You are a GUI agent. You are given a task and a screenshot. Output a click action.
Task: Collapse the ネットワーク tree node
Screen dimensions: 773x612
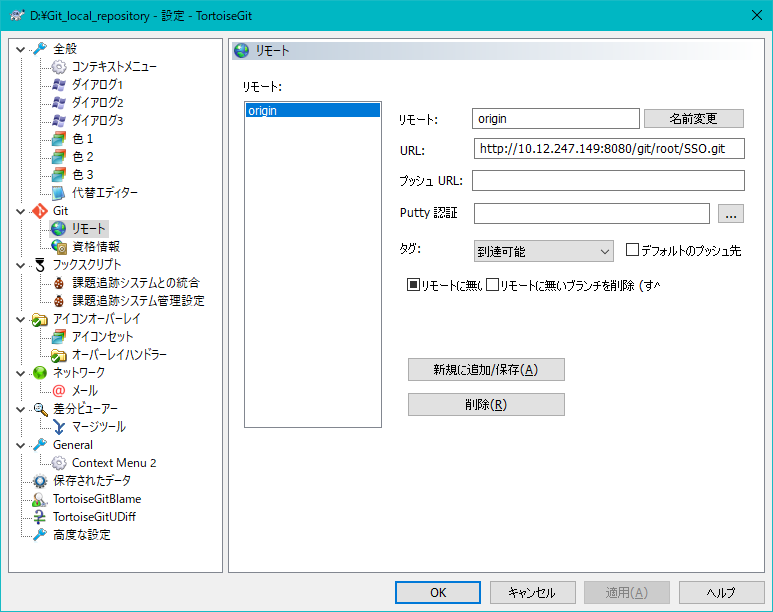[21, 373]
